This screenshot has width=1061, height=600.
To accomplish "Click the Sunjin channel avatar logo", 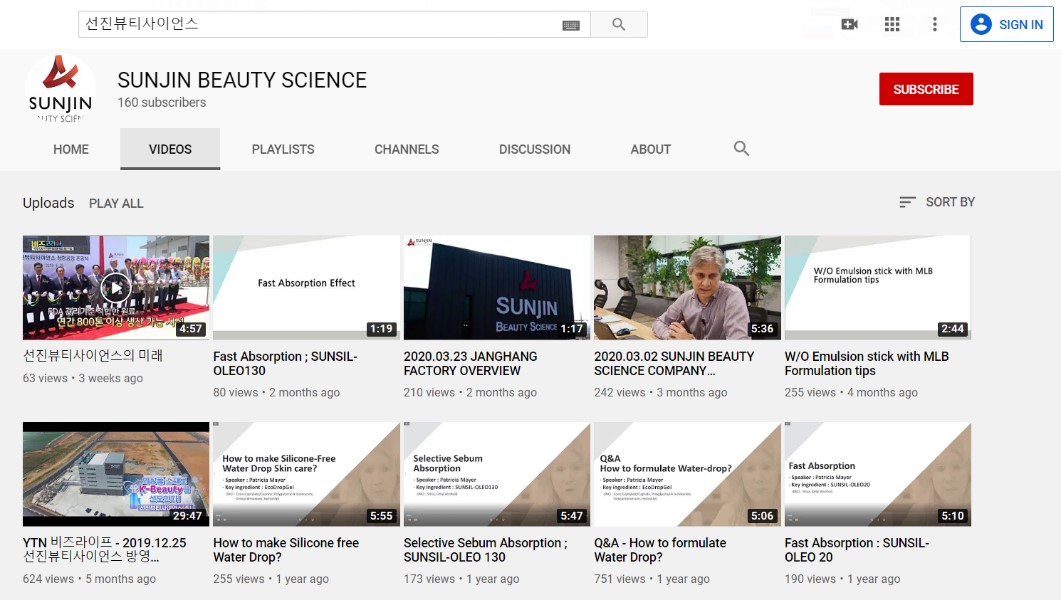I will click(x=60, y=89).
